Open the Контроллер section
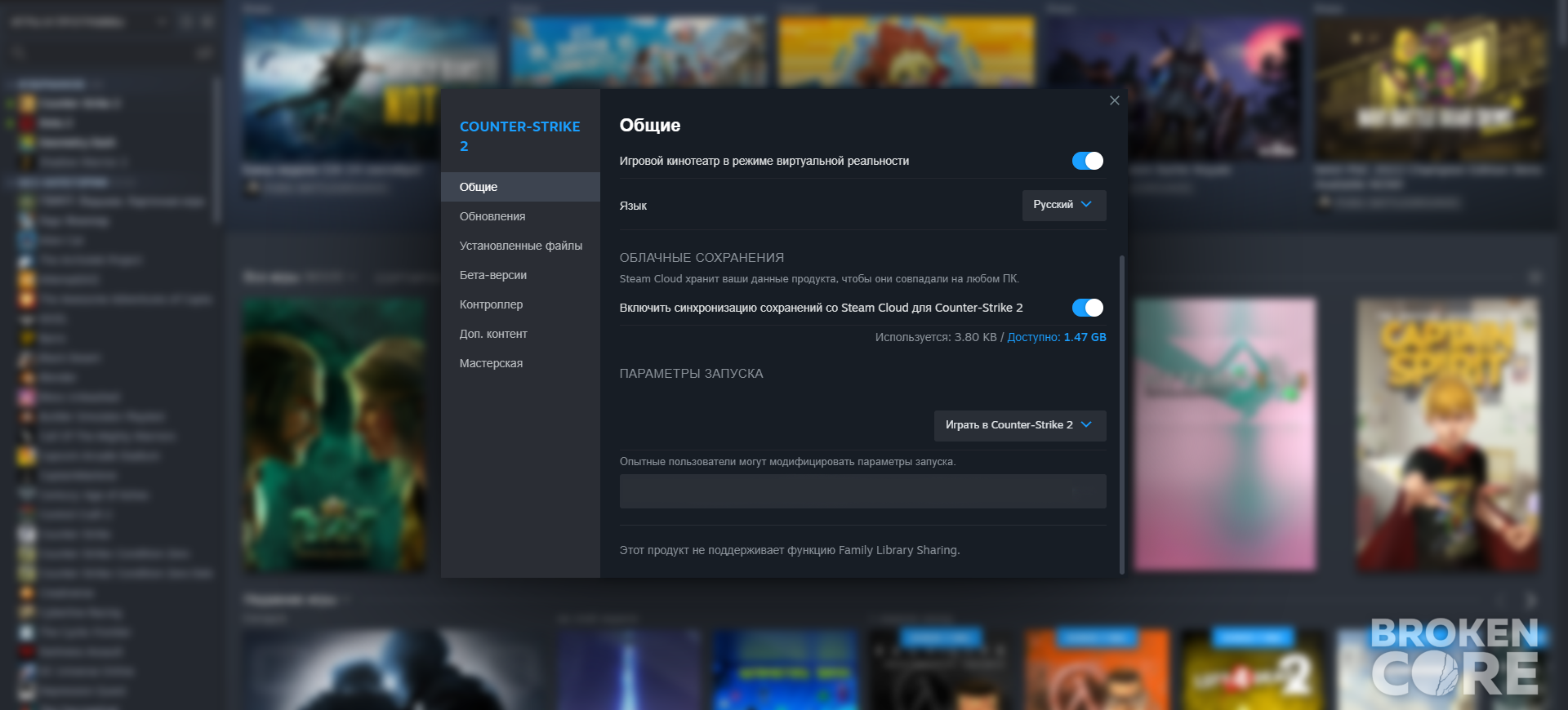This screenshot has width=1568, height=710. point(520,304)
